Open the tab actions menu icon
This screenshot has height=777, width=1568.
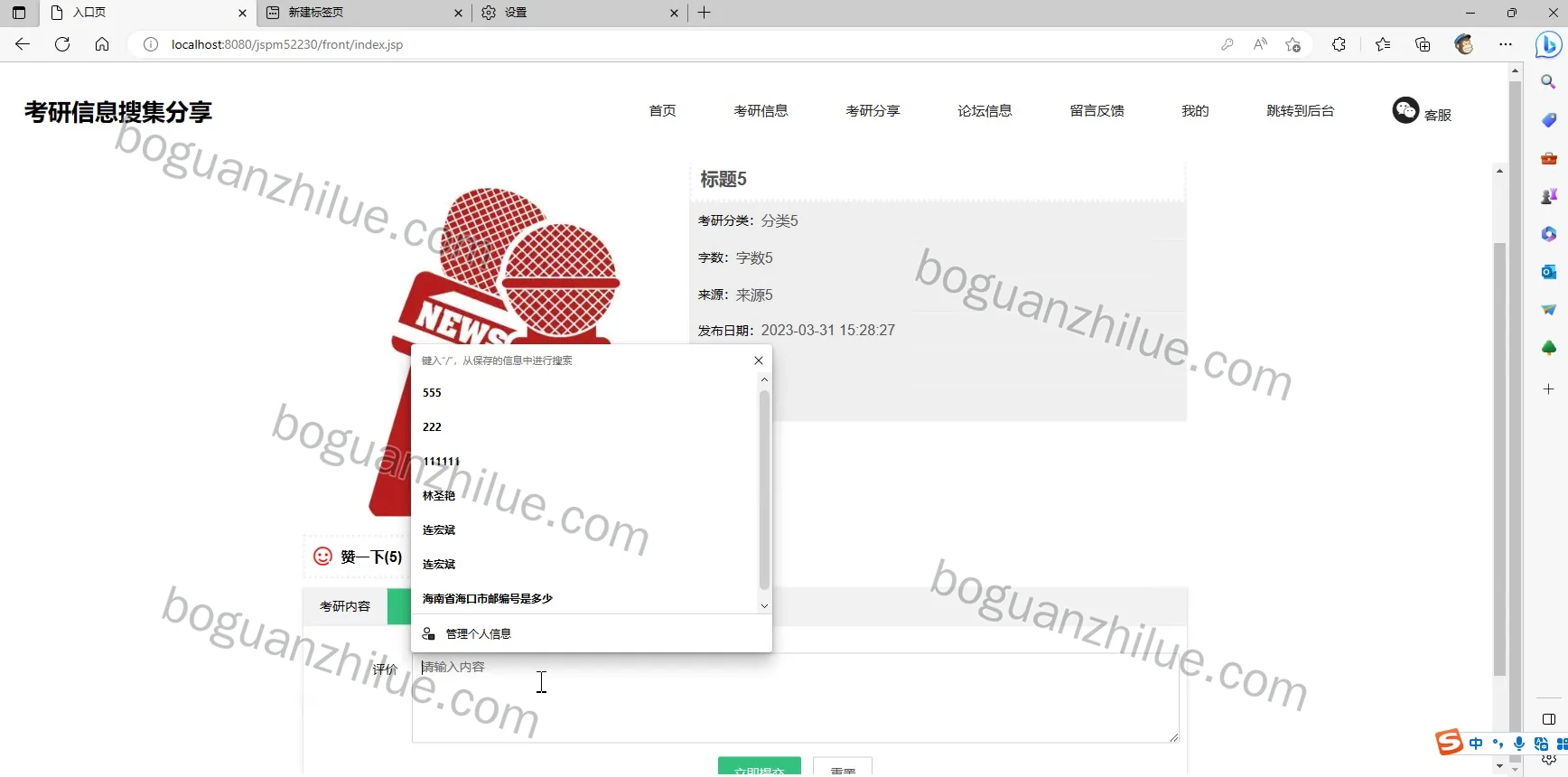click(19, 13)
